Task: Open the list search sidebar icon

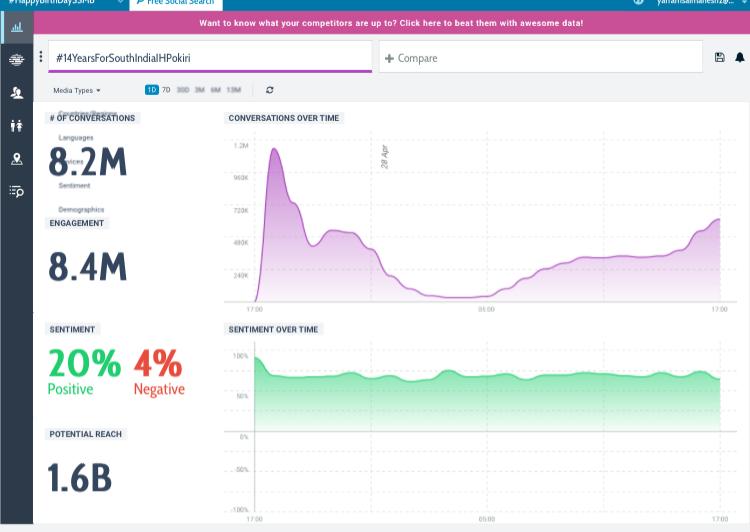Action: [17, 191]
